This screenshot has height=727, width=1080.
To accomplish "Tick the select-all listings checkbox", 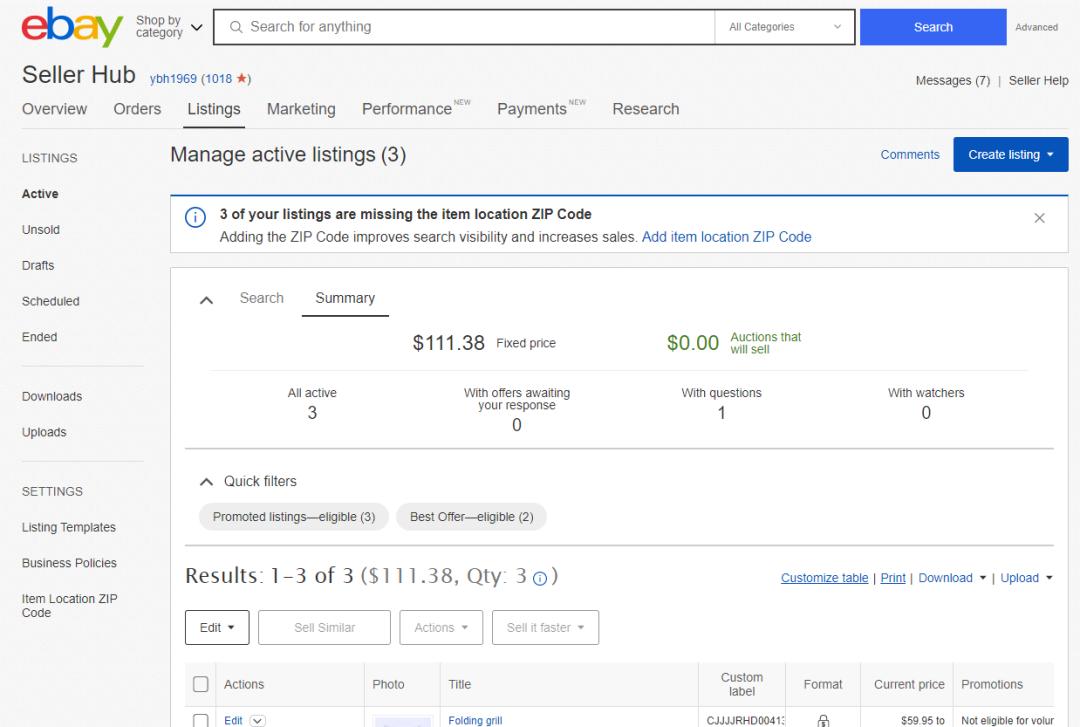I will point(201,684).
